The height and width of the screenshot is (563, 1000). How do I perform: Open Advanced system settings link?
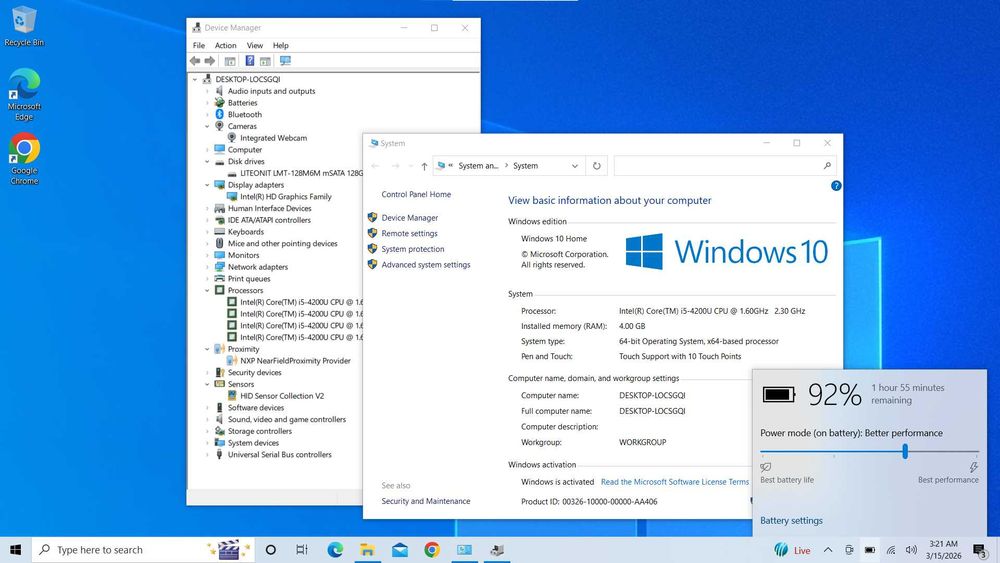[x=426, y=265]
